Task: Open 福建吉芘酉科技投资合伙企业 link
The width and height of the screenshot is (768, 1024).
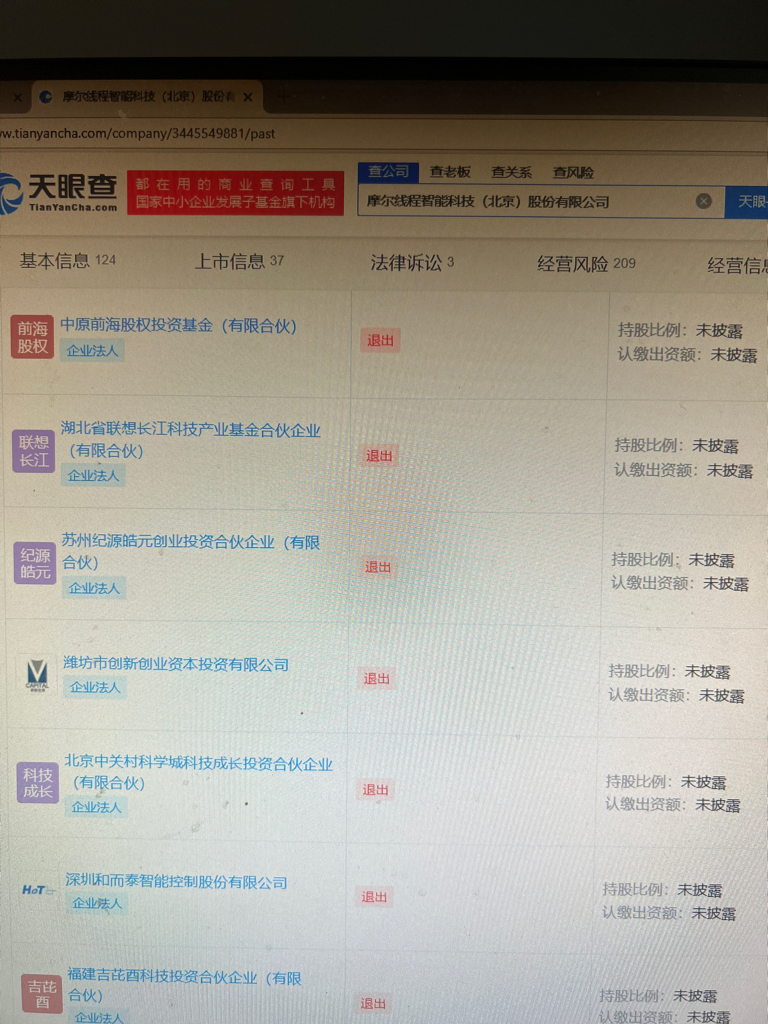Action: [184, 986]
